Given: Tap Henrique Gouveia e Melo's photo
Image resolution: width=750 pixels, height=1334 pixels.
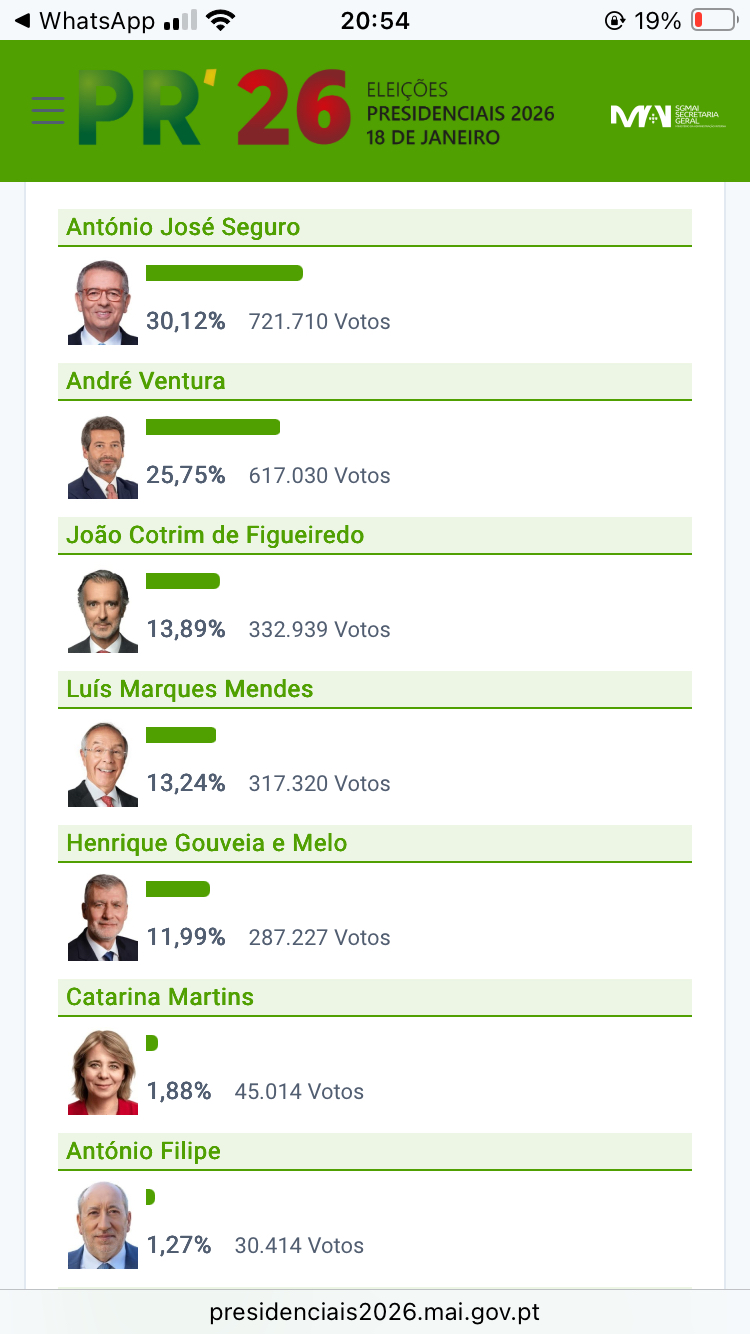Looking at the screenshot, I should [x=103, y=918].
